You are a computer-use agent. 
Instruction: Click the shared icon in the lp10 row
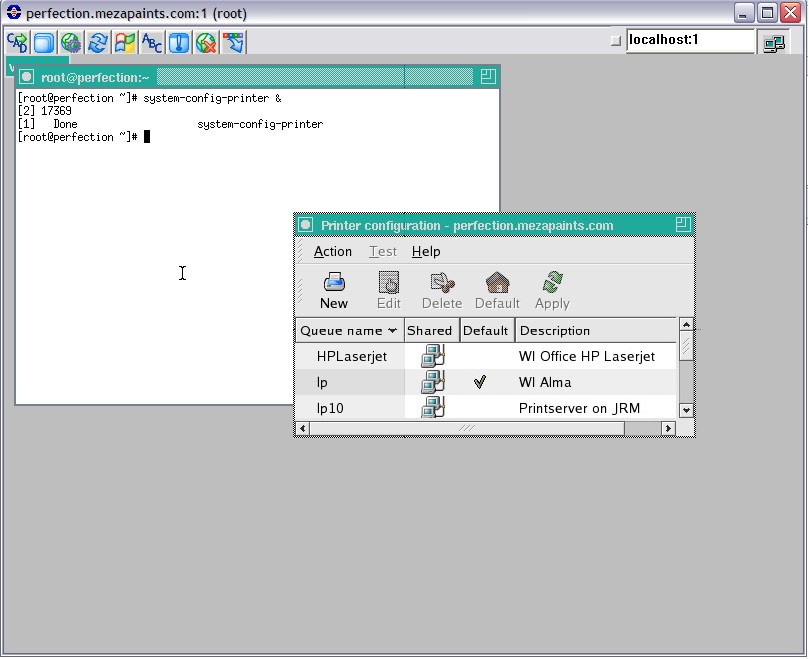coord(432,407)
